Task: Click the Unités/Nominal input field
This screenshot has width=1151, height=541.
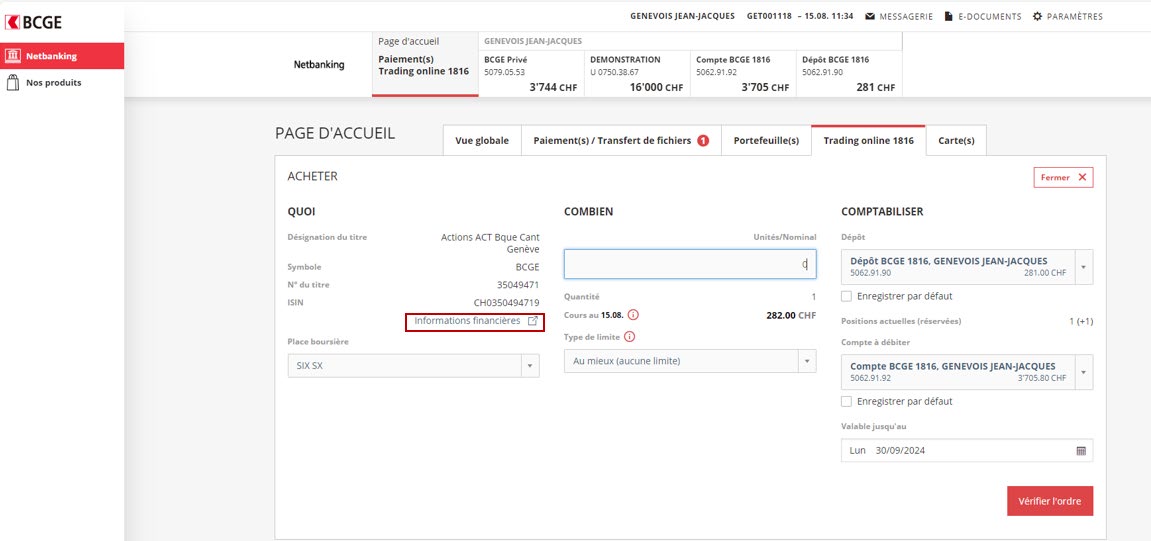Action: coord(690,264)
